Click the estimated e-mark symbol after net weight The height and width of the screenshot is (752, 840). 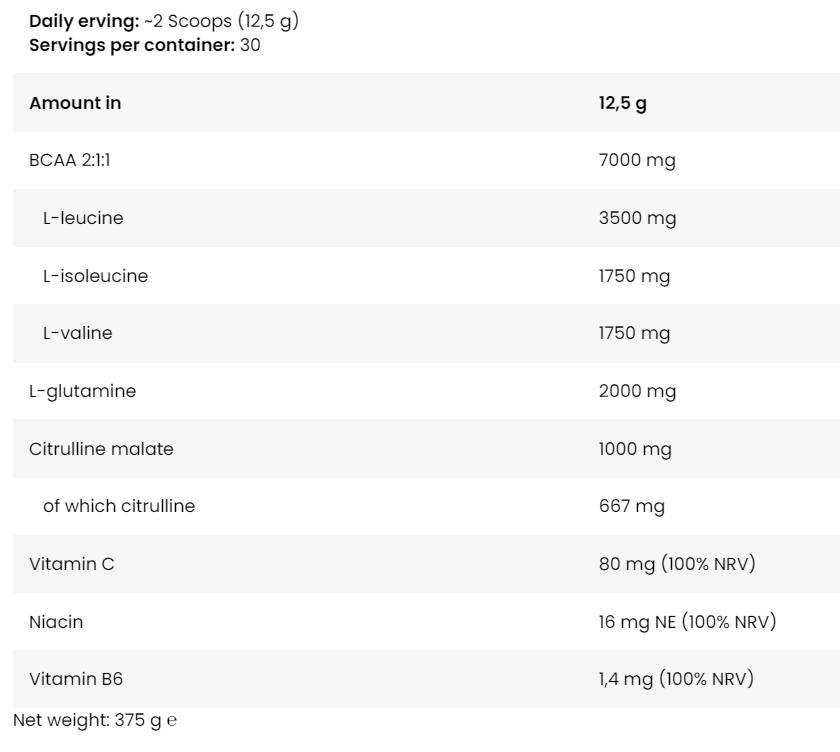[172, 720]
